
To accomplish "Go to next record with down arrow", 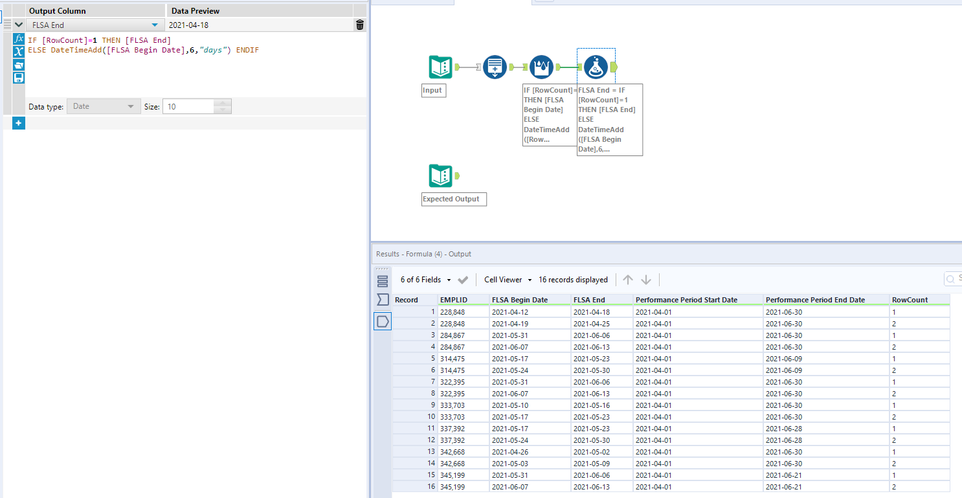I will [x=646, y=280].
